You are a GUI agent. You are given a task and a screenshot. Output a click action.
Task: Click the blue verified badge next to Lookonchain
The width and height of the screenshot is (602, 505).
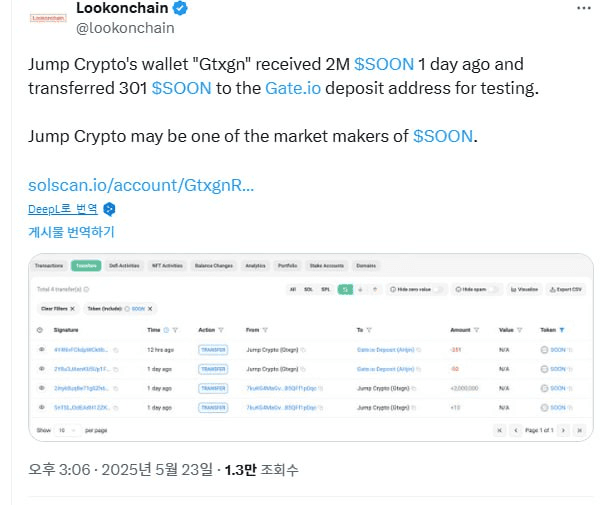click(x=180, y=8)
